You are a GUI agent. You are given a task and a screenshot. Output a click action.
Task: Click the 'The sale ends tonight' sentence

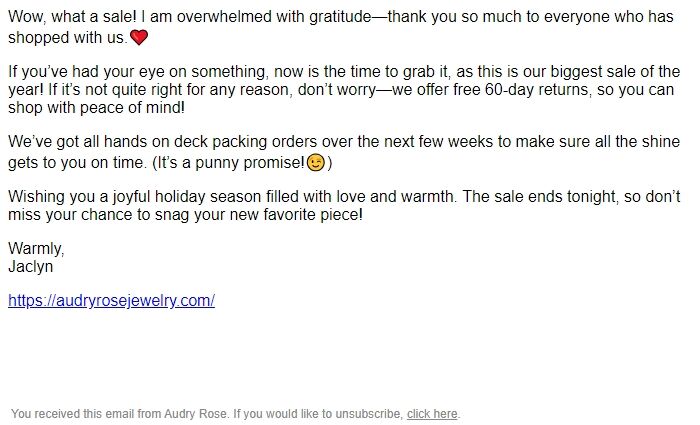[x=539, y=196]
